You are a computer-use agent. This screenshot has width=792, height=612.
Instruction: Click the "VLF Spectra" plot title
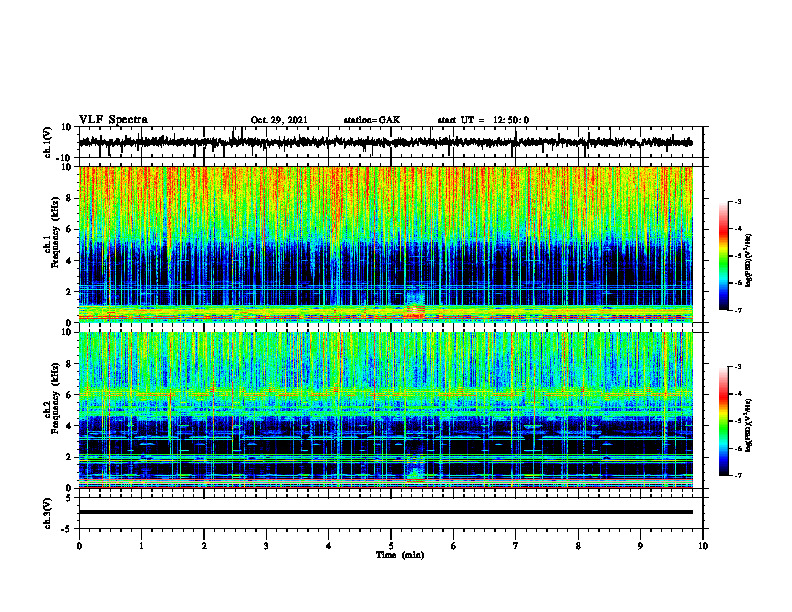[x=113, y=120]
